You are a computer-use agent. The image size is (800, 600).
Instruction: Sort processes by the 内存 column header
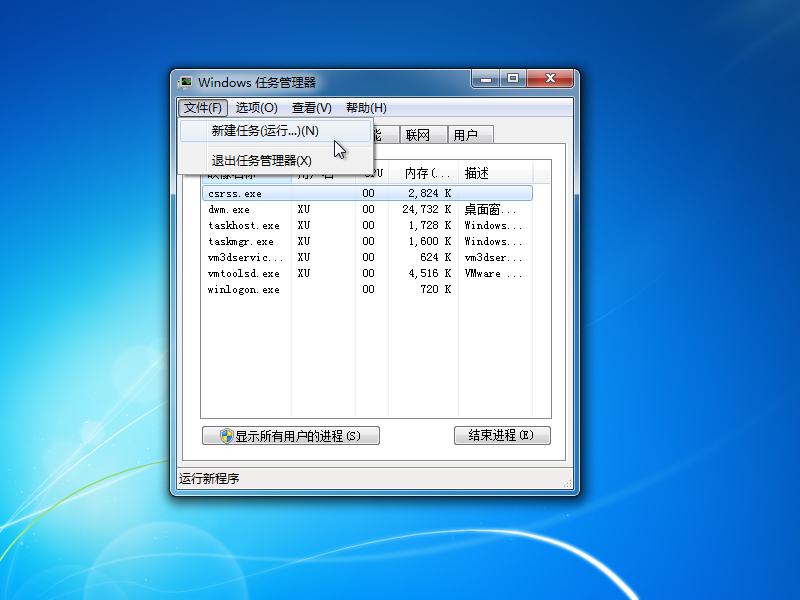pos(422,172)
